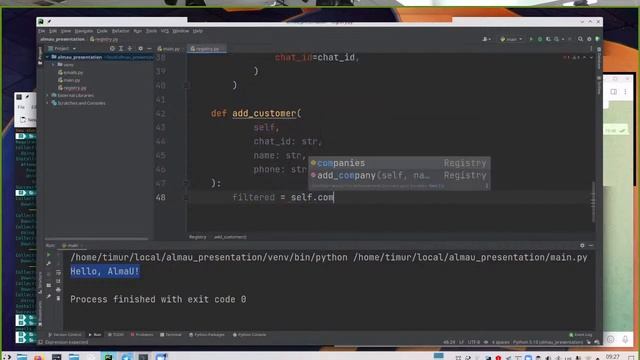Open main.py in project tree
The image size is (640, 360).
tap(69, 80)
